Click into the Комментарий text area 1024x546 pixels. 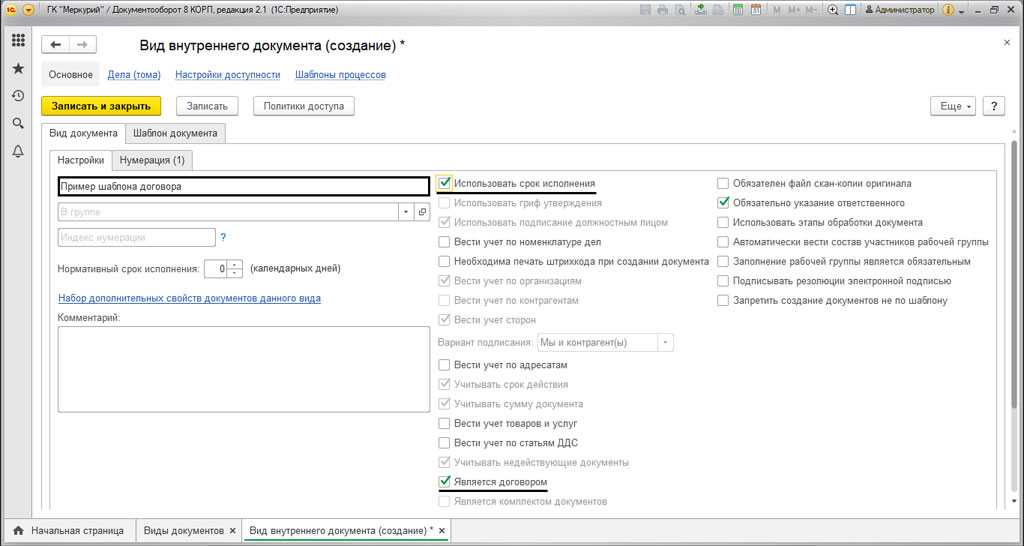click(243, 368)
